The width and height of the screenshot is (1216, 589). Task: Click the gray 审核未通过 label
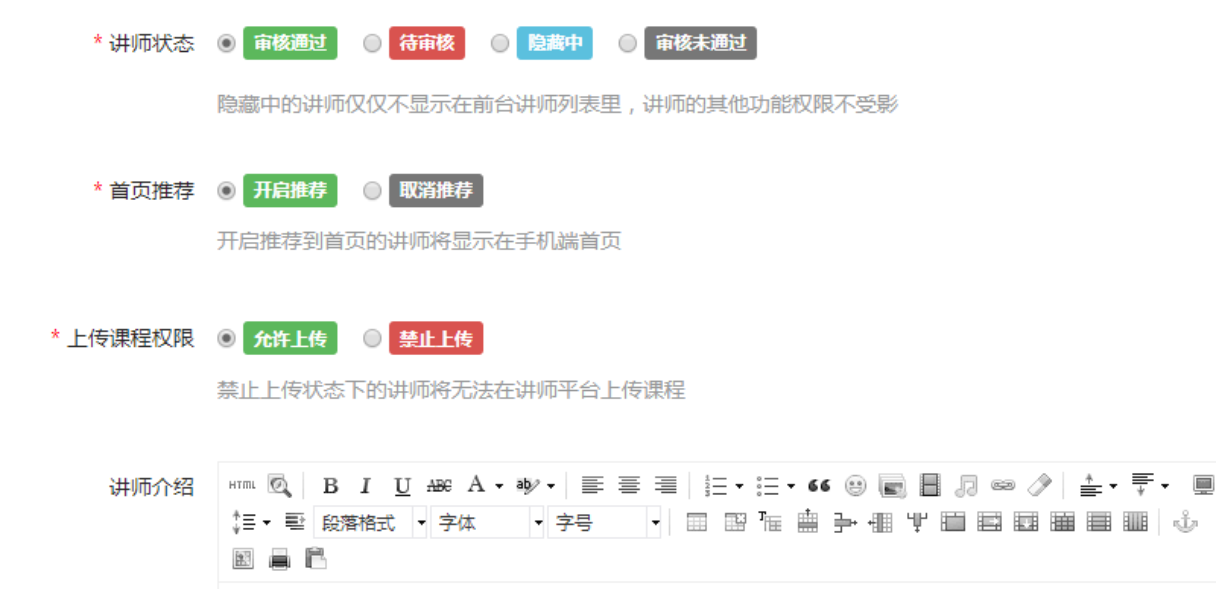coord(701,43)
